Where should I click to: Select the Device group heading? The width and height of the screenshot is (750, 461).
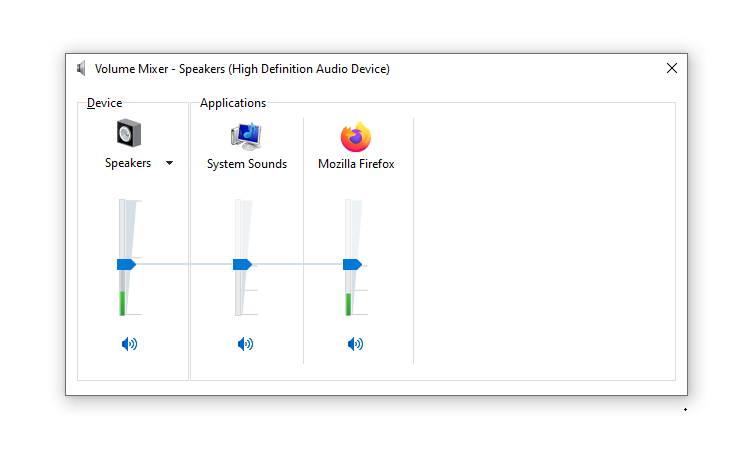(104, 103)
